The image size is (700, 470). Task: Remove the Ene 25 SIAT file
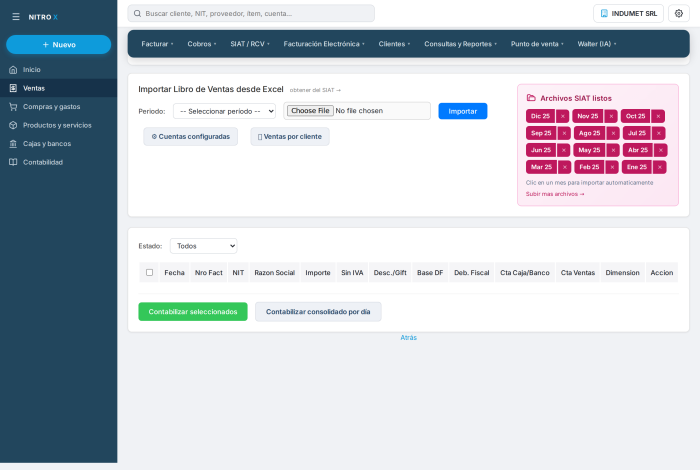660,167
